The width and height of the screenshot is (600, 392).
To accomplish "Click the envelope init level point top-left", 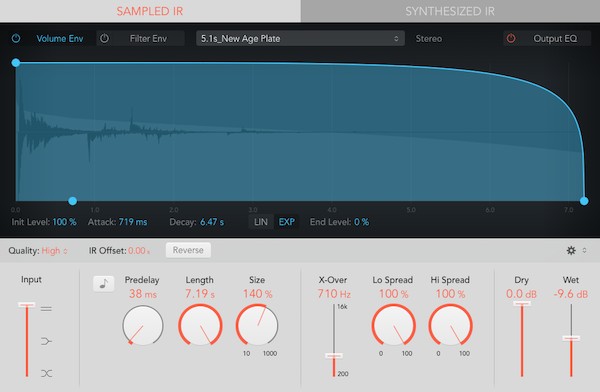I will (x=16, y=62).
